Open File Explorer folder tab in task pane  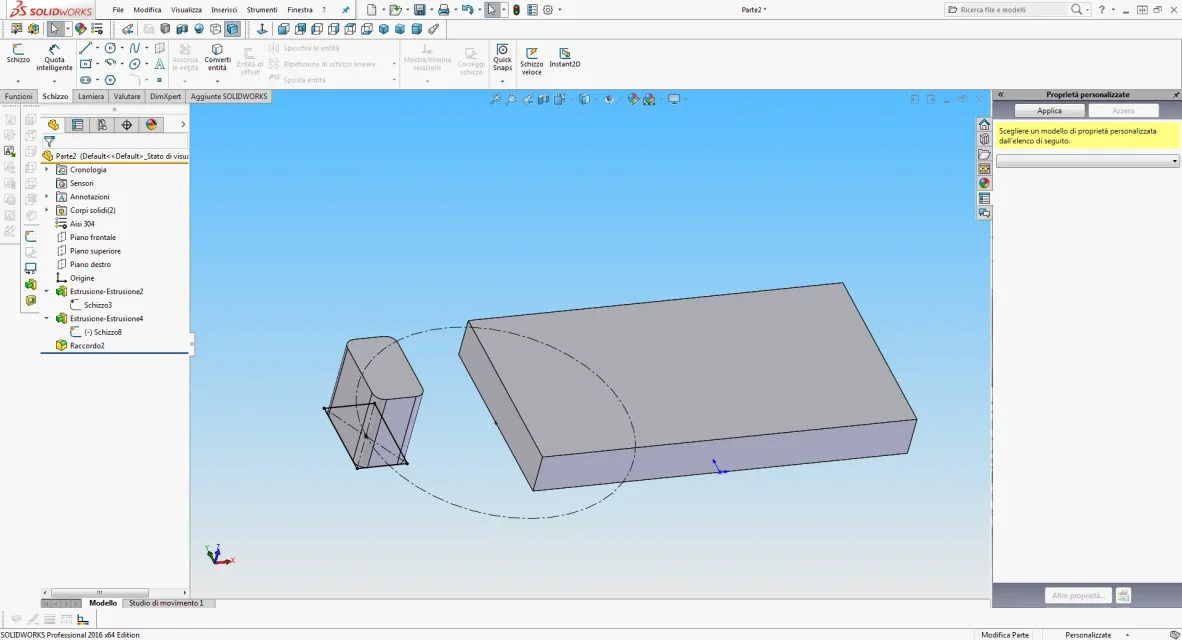[984, 154]
